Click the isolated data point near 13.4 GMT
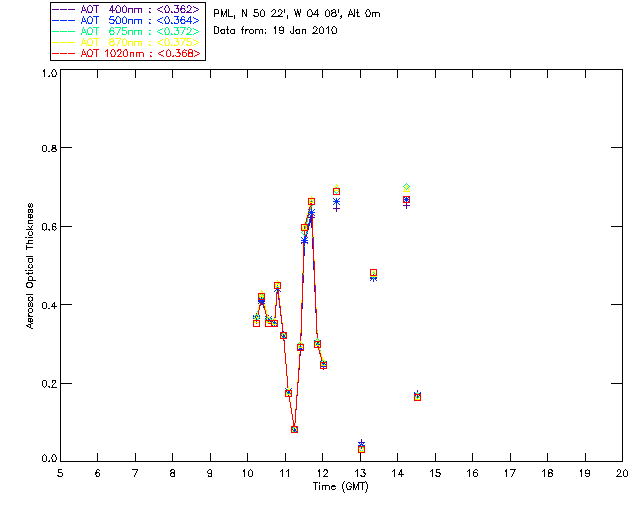The height and width of the screenshot is (512, 640). (x=373, y=273)
